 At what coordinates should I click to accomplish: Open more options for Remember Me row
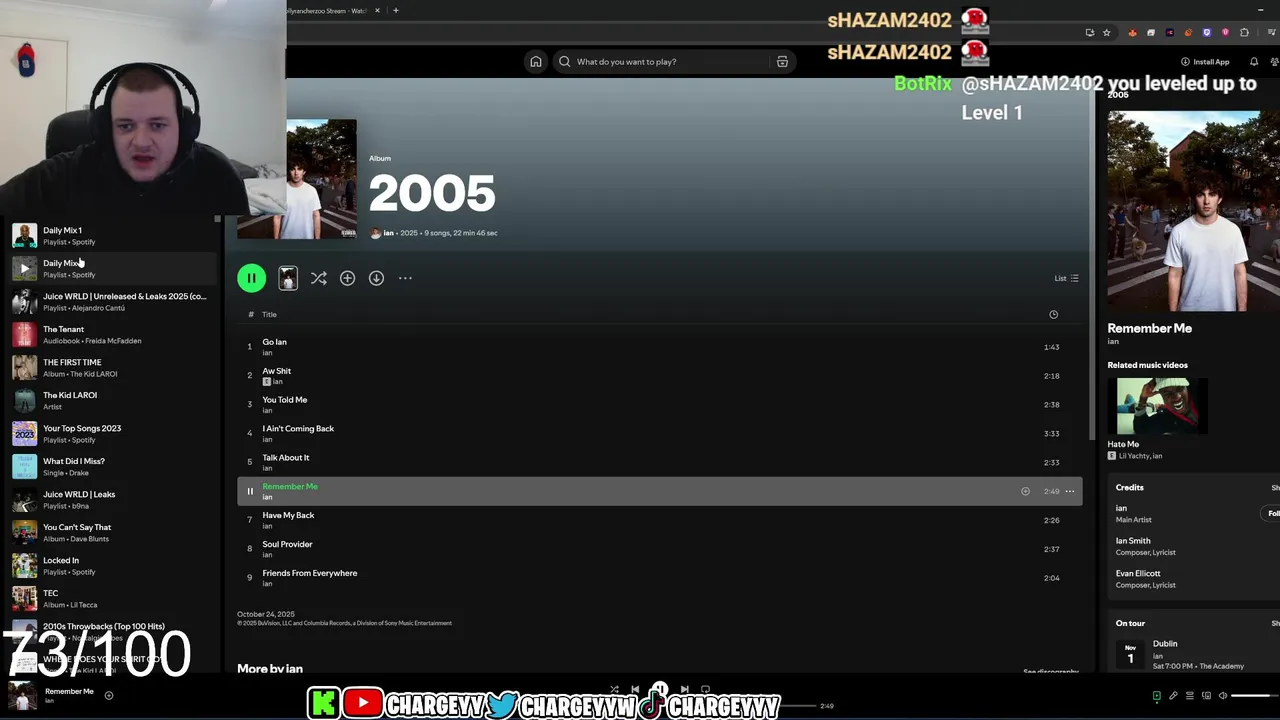(x=1070, y=491)
